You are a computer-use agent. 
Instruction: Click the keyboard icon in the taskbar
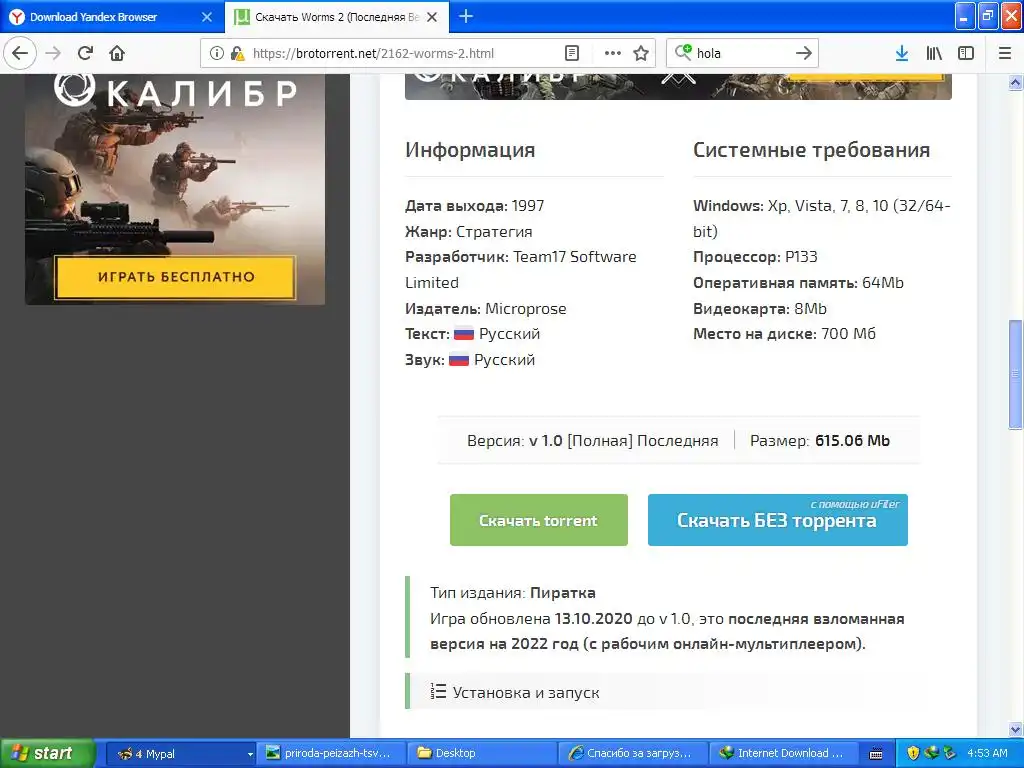point(876,754)
